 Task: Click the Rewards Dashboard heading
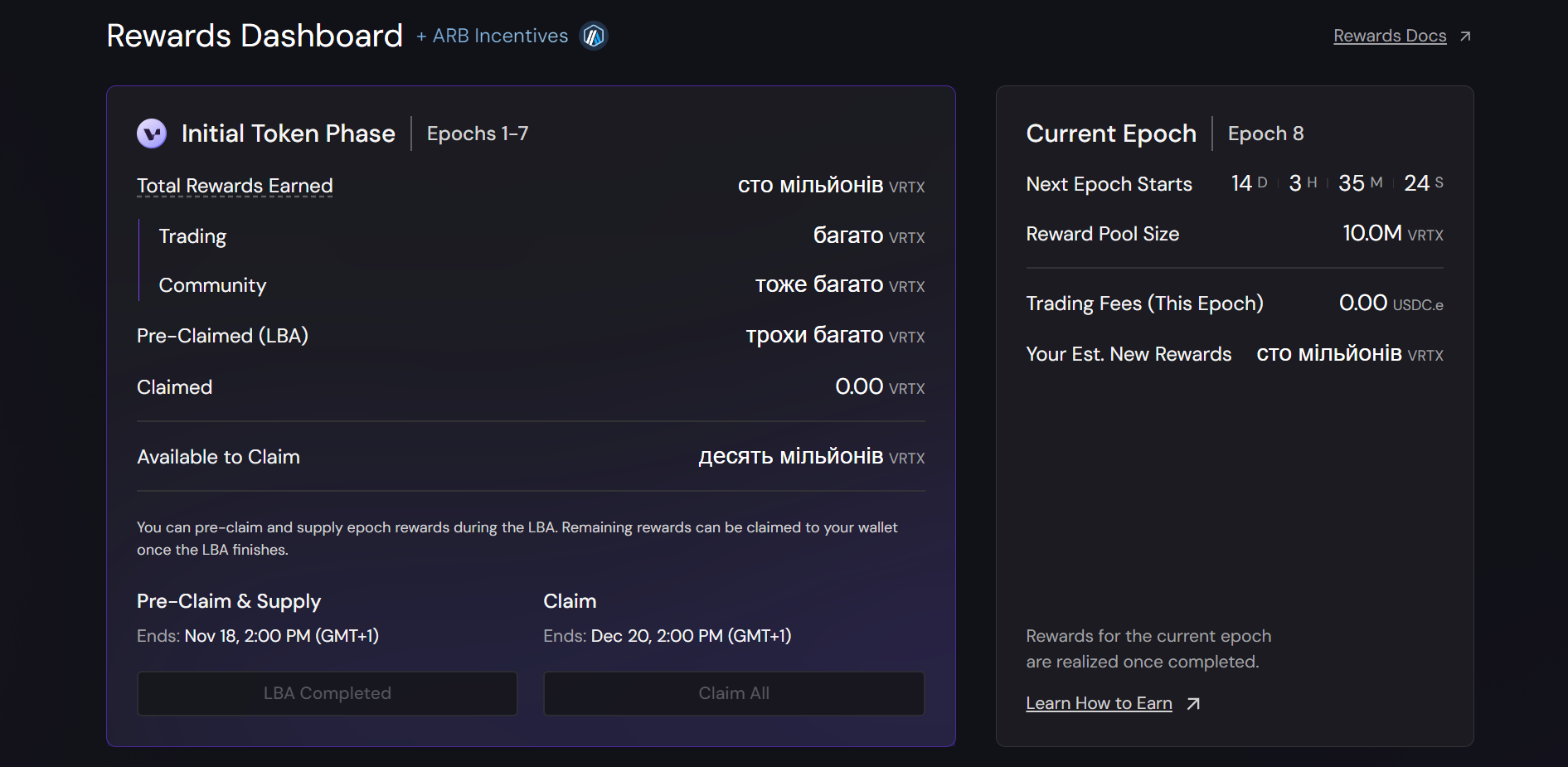point(255,36)
